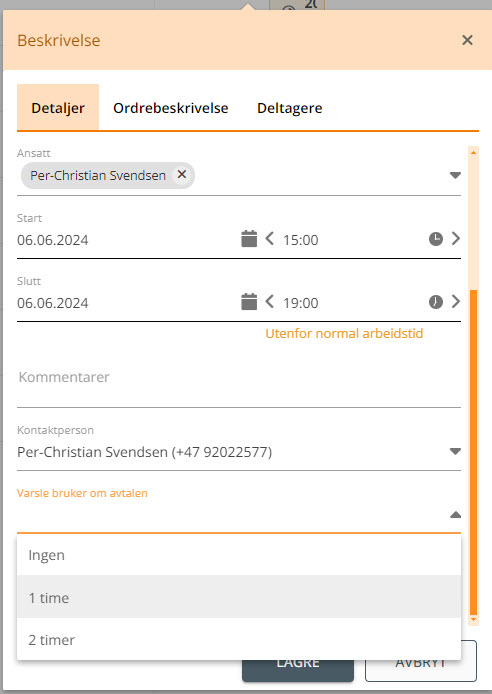Open the Slutt time clock picker

436,302
